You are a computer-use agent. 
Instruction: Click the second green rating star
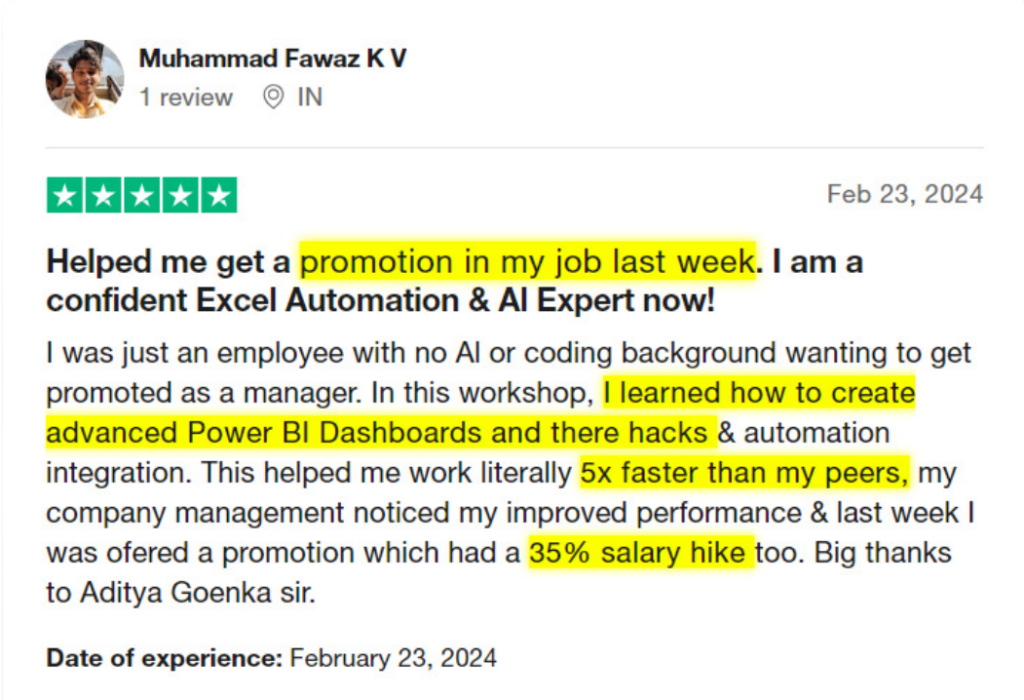pyautogui.click(x=104, y=195)
